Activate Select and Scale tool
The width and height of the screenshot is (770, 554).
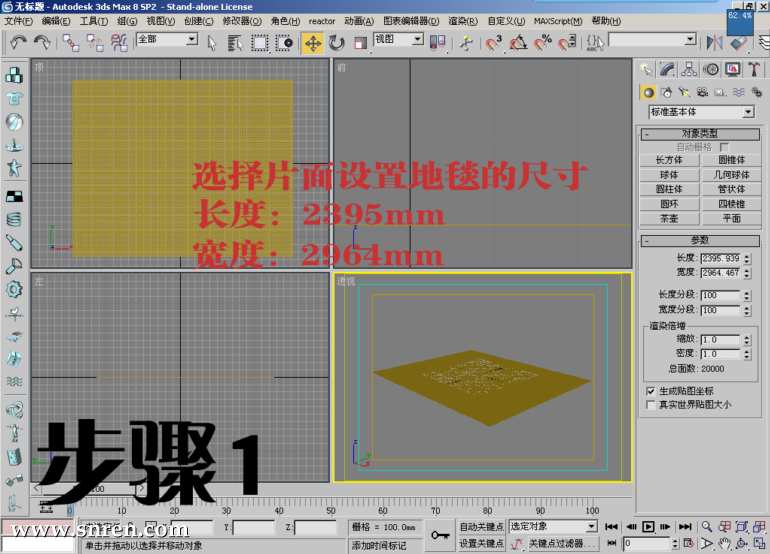tap(360, 43)
